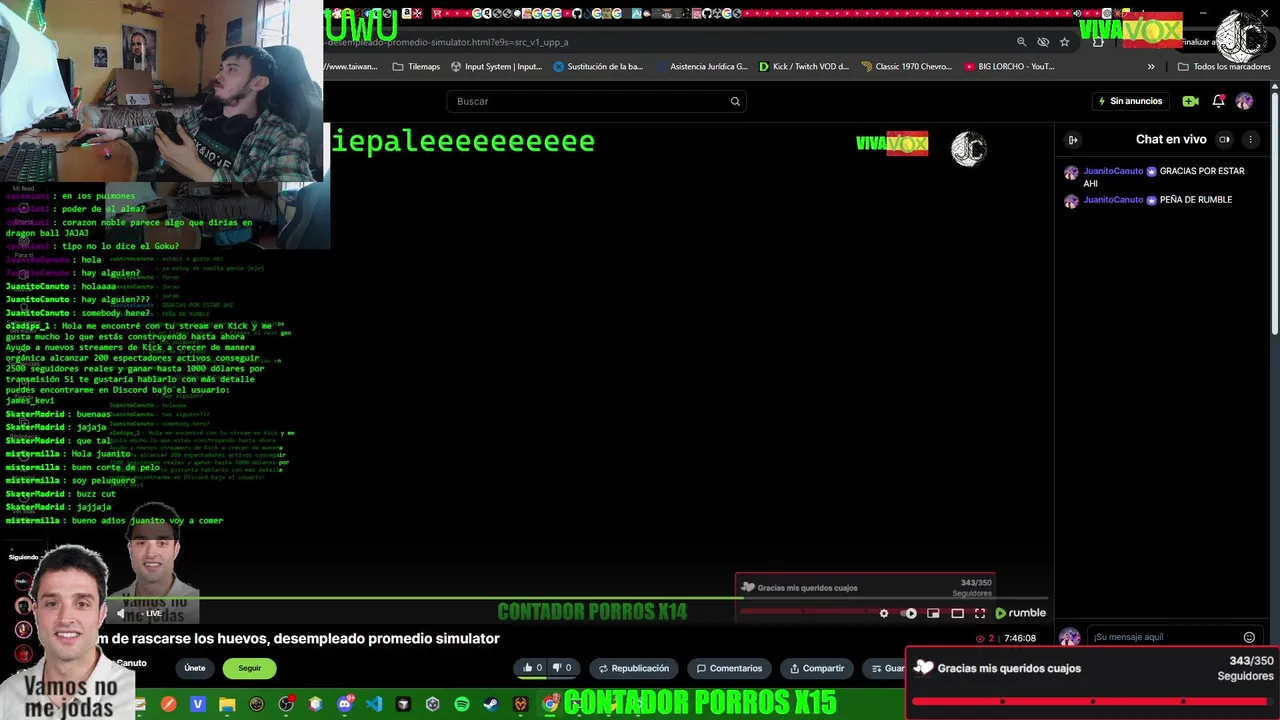The height and width of the screenshot is (720, 1280).
Task: Open Spotify from the taskbar
Action: tap(462, 704)
